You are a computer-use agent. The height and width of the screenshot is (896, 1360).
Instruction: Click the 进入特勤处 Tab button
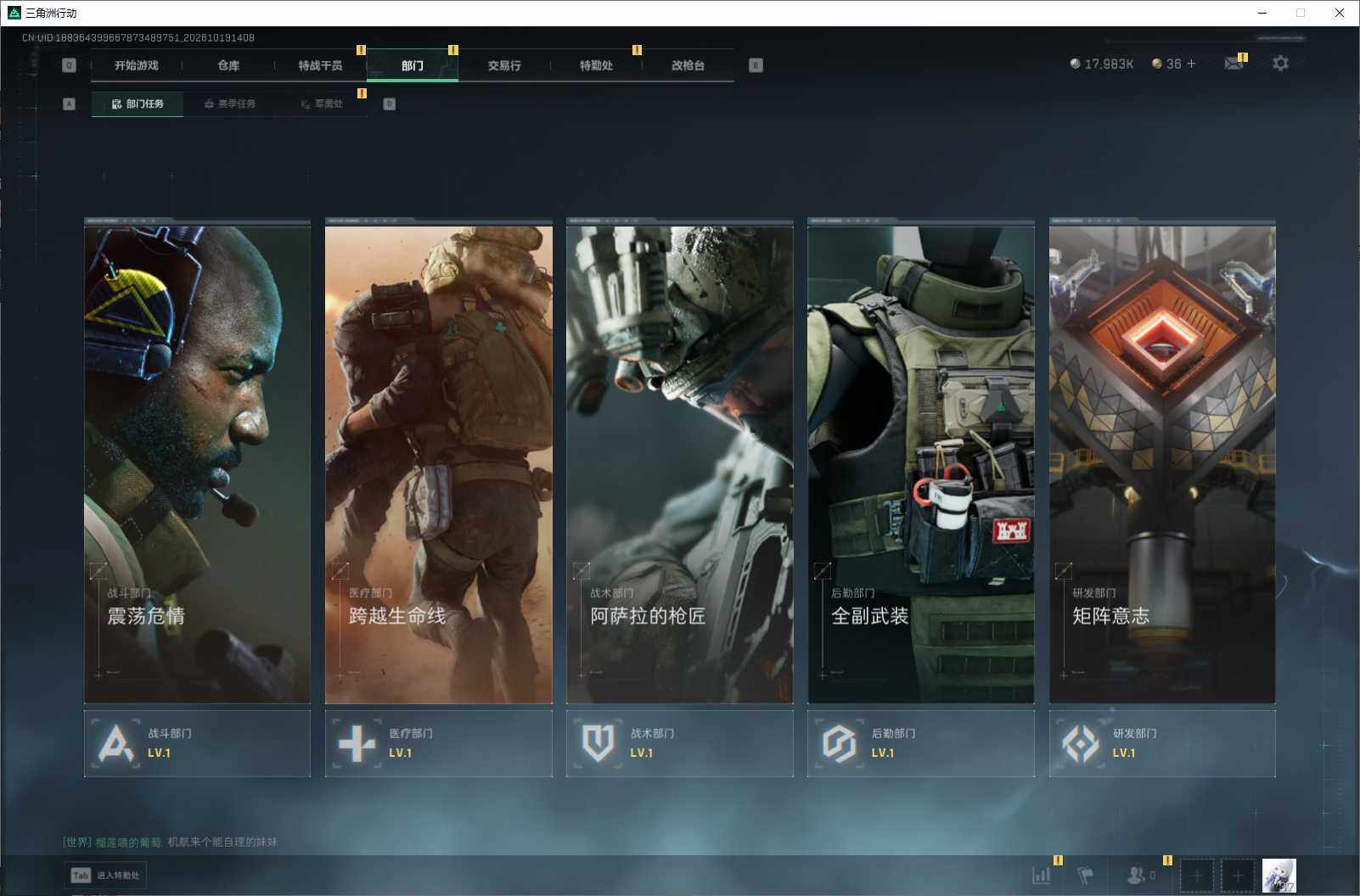click(x=105, y=875)
